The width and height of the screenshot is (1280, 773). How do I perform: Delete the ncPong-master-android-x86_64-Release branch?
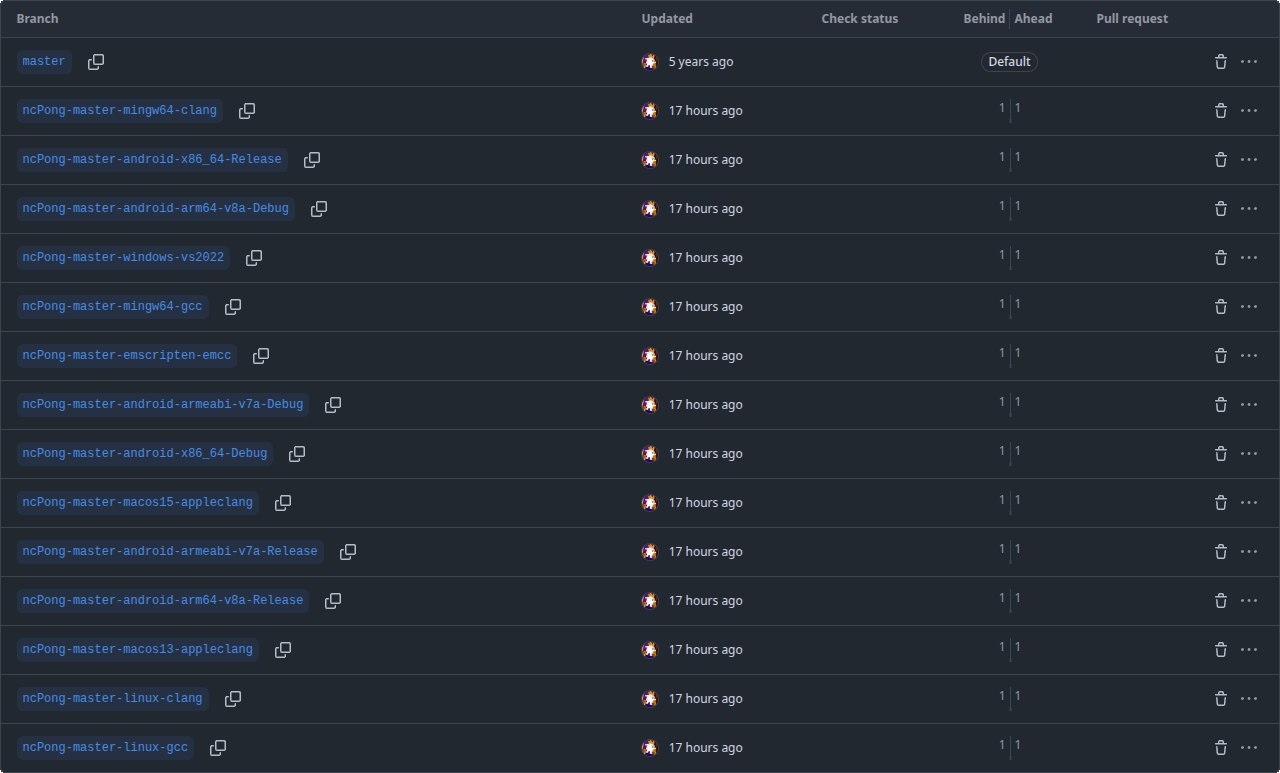tap(1220, 160)
